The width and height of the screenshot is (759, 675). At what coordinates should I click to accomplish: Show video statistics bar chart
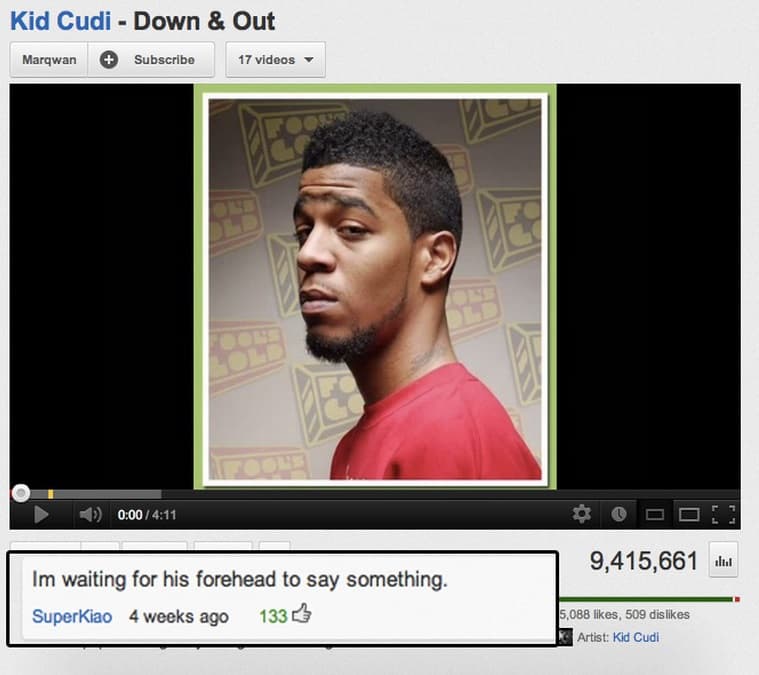[x=723, y=560]
